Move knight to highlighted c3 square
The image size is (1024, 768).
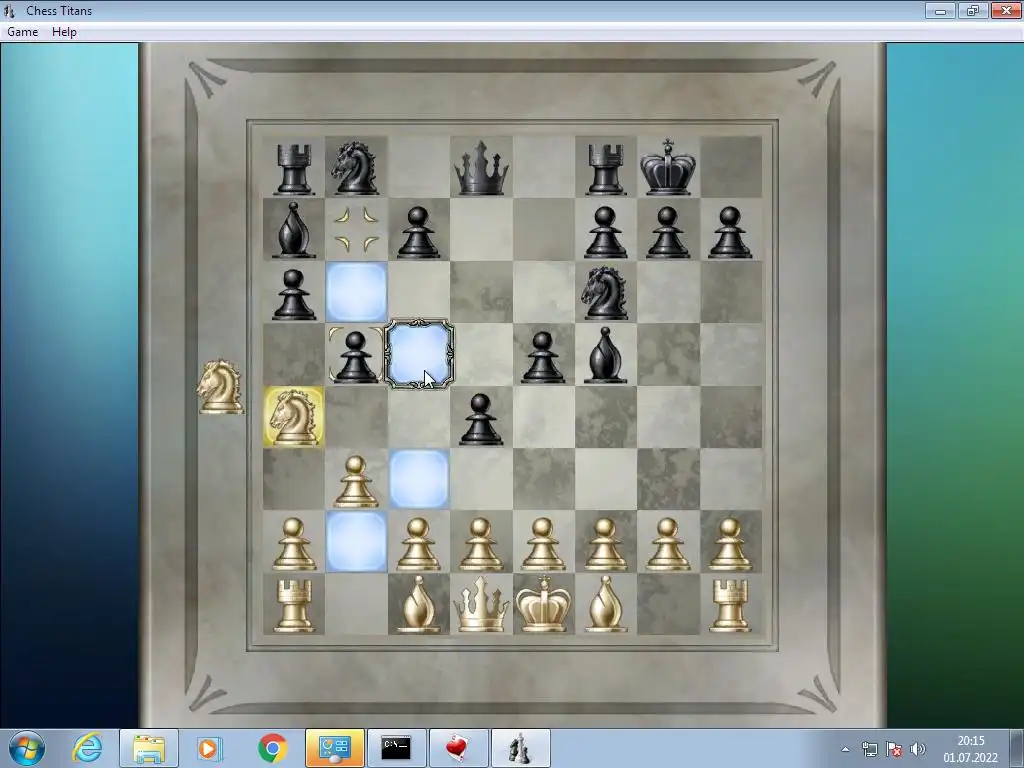419,479
